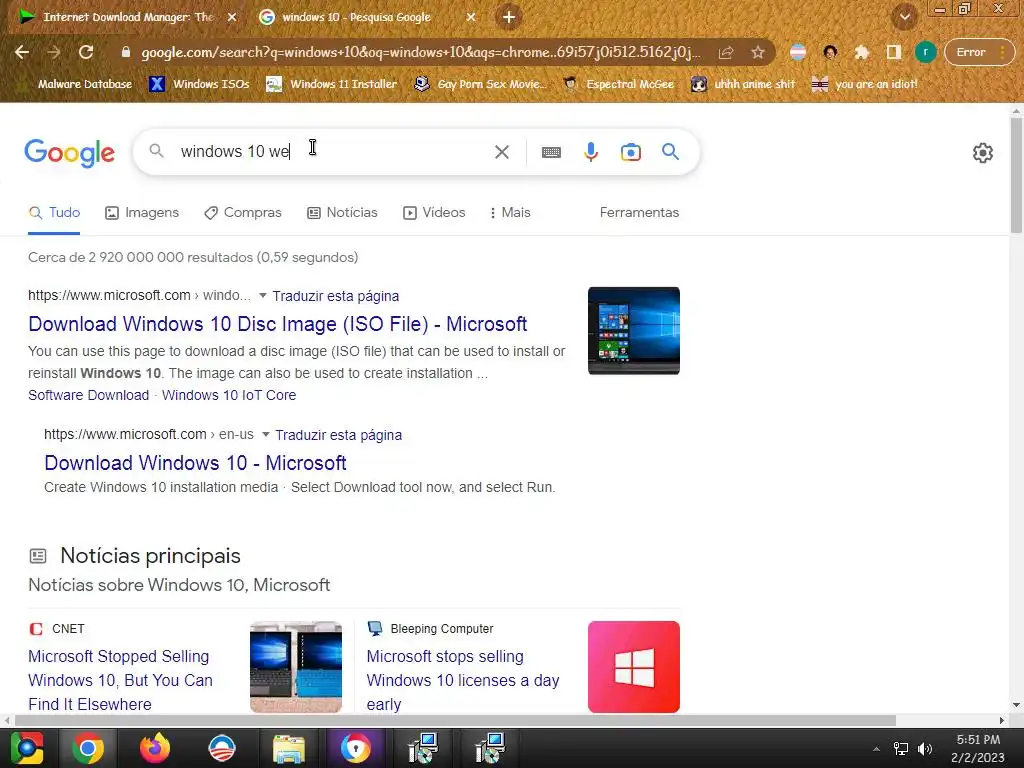Screen dimensions: 1024x768
Task: Go back to the previous page
Action: point(22,52)
